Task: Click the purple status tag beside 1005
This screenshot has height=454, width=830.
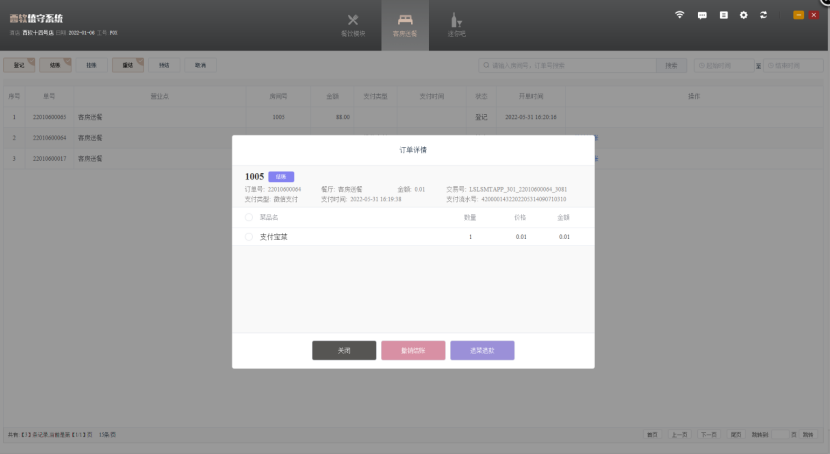Action: (x=281, y=177)
